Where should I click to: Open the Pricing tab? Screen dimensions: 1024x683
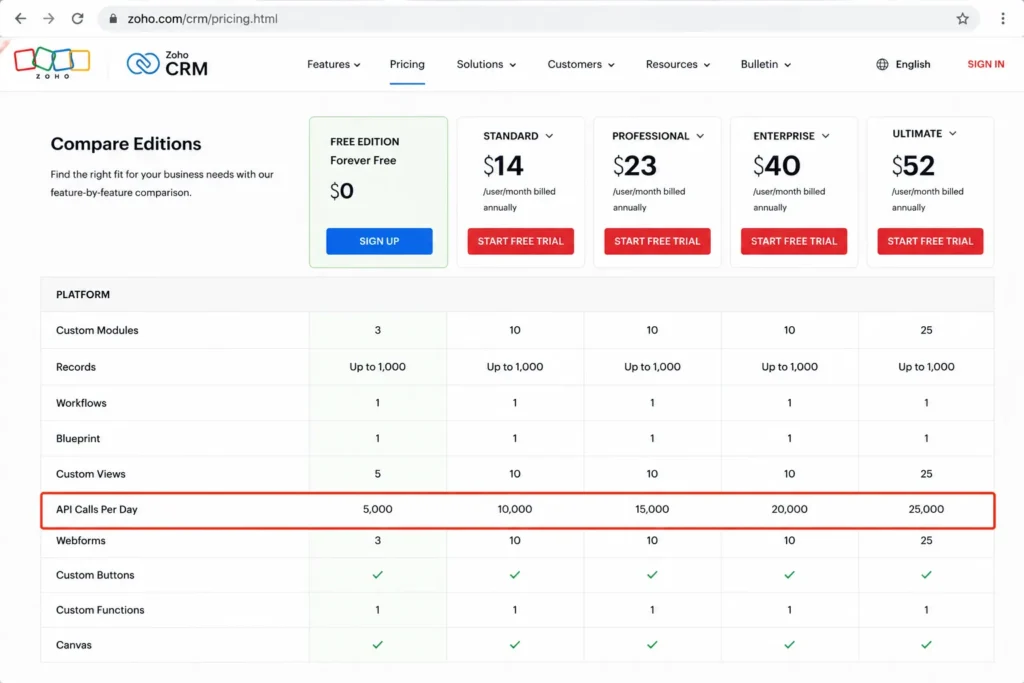[407, 64]
